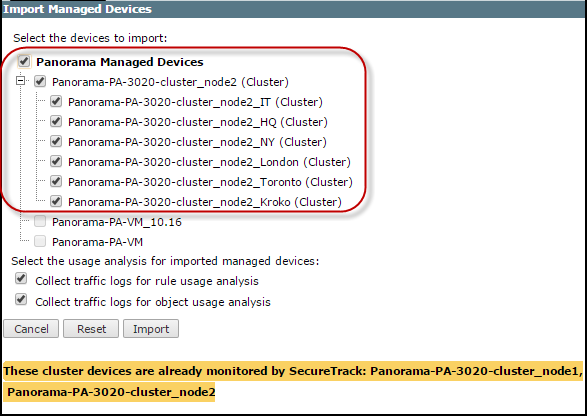Toggle the cluster_node2_NY checkbox
The width and height of the screenshot is (587, 416).
point(56,141)
